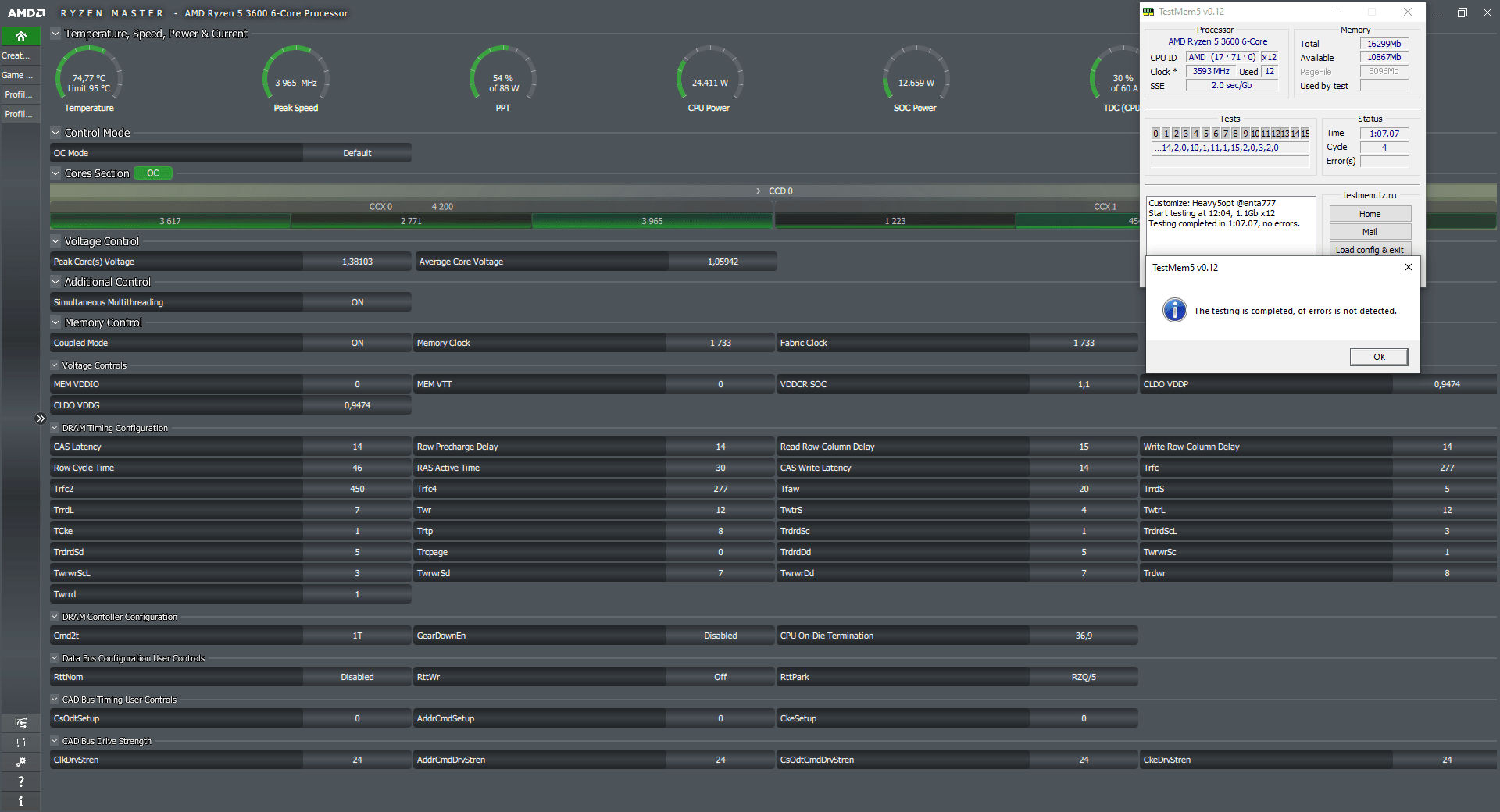Image resolution: width=1500 pixels, height=812 pixels.
Task: Open the Ryzen Master home view icon
Action: (20, 36)
